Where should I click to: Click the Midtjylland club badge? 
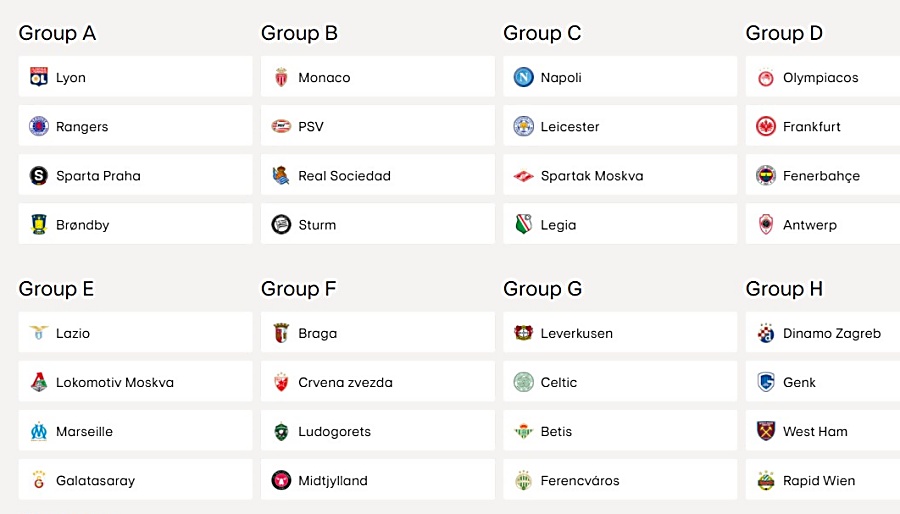[x=281, y=480]
